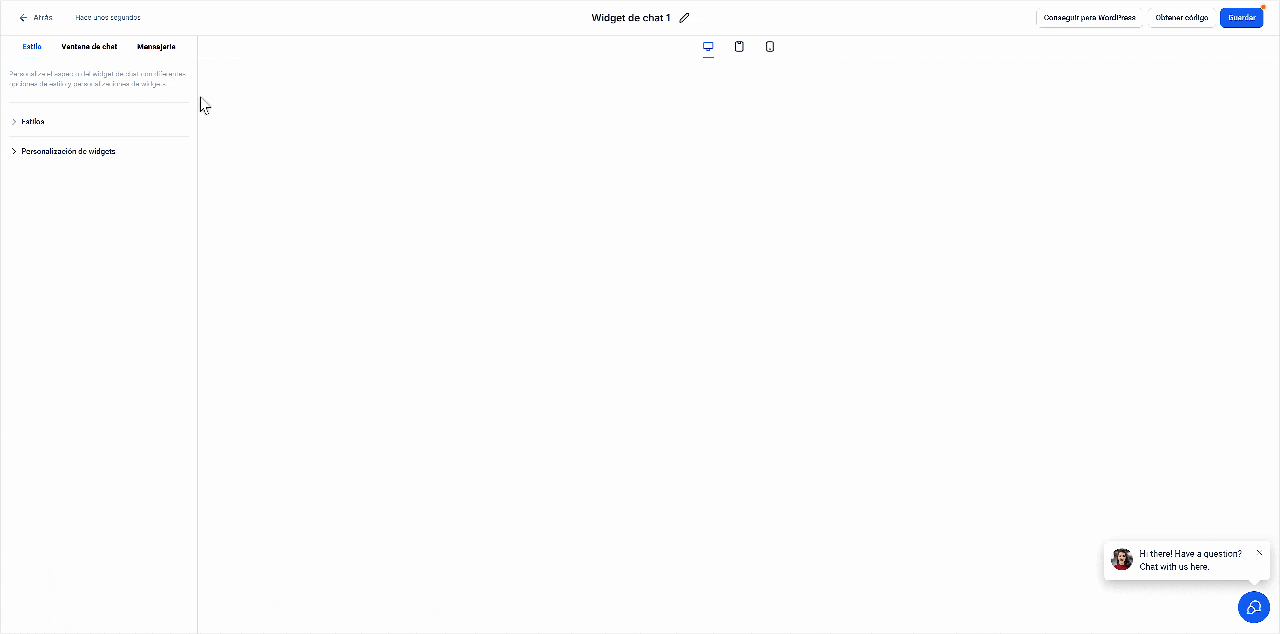Select the tablet preview icon

tap(739, 47)
